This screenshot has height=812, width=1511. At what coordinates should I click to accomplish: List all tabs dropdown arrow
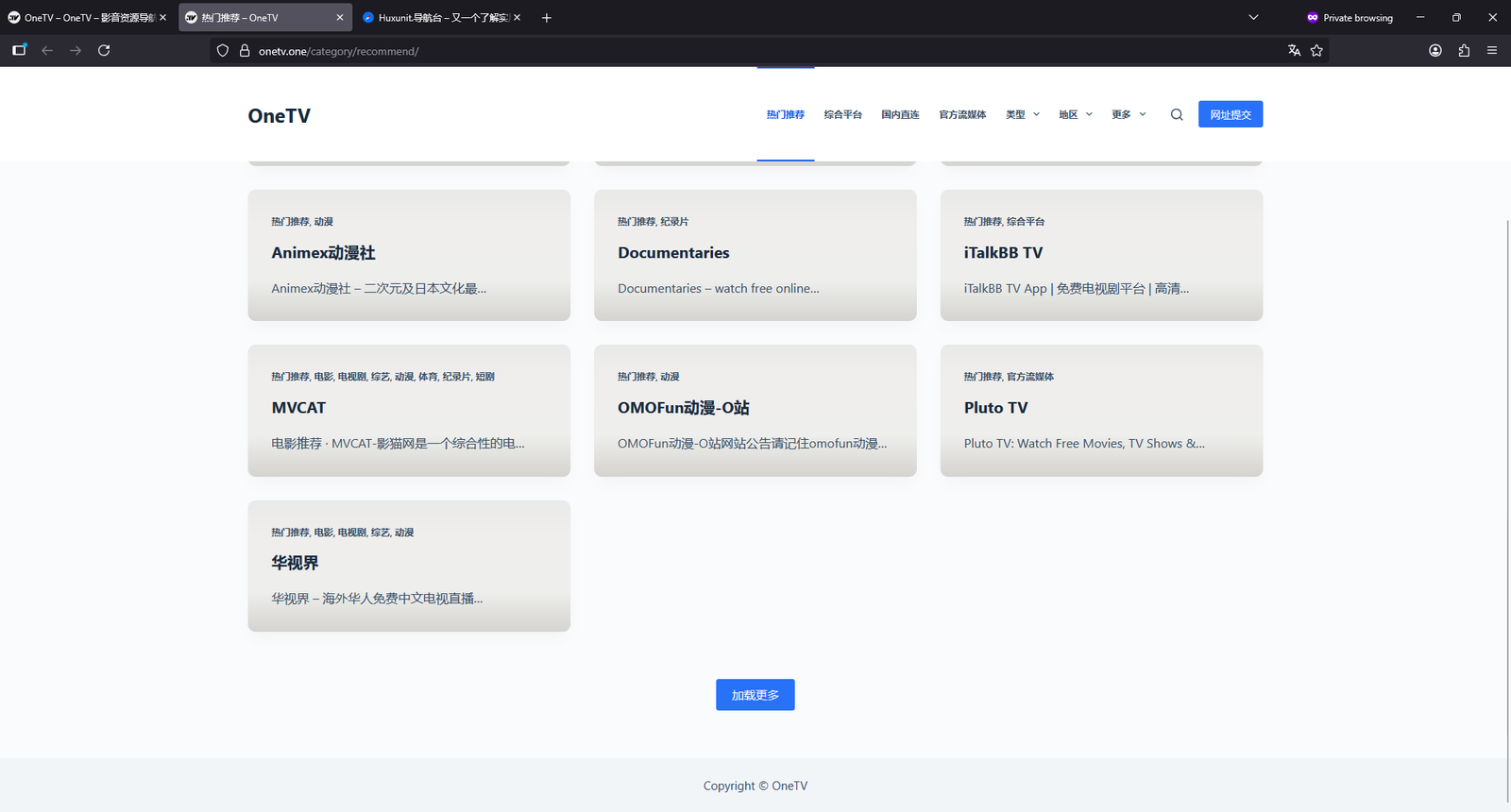coord(1253,17)
